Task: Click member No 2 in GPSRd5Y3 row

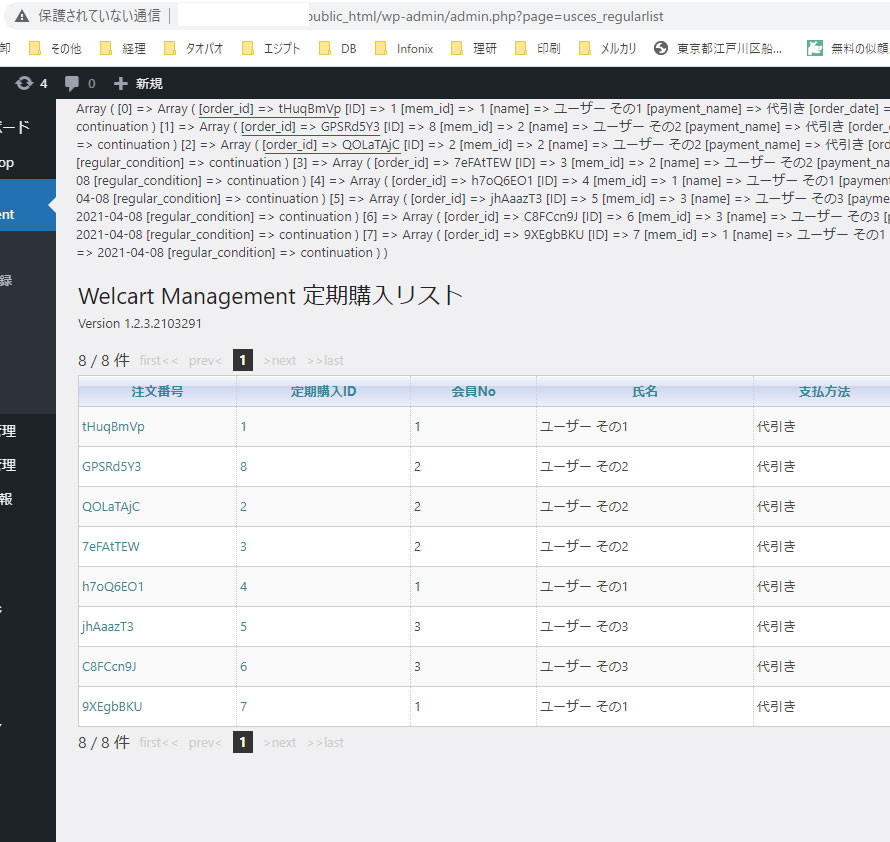Action: pyautogui.click(x=417, y=466)
